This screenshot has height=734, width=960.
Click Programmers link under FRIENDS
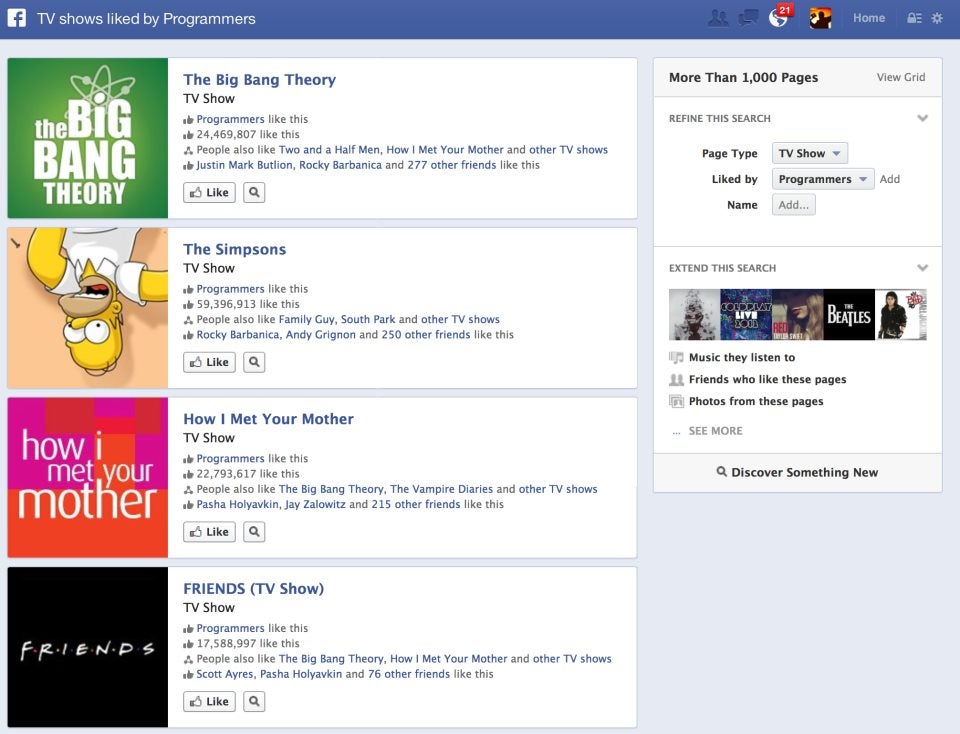(230, 627)
